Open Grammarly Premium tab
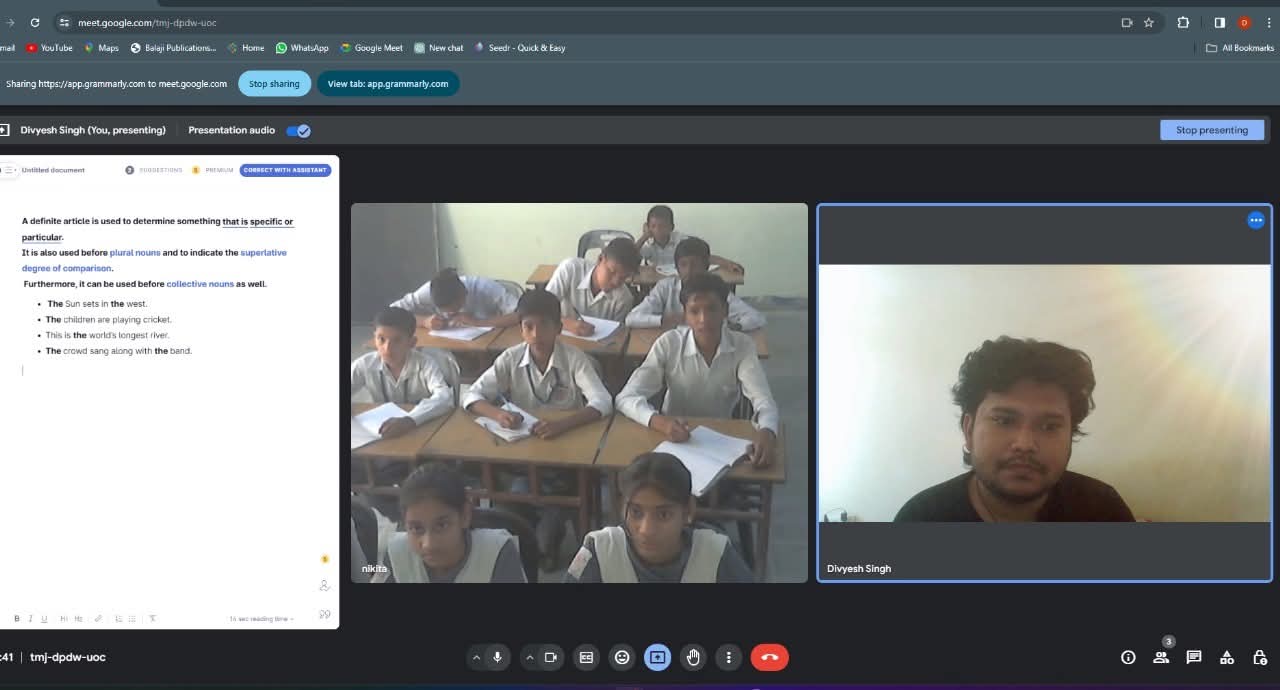The height and width of the screenshot is (690, 1280). coord(216,170)
